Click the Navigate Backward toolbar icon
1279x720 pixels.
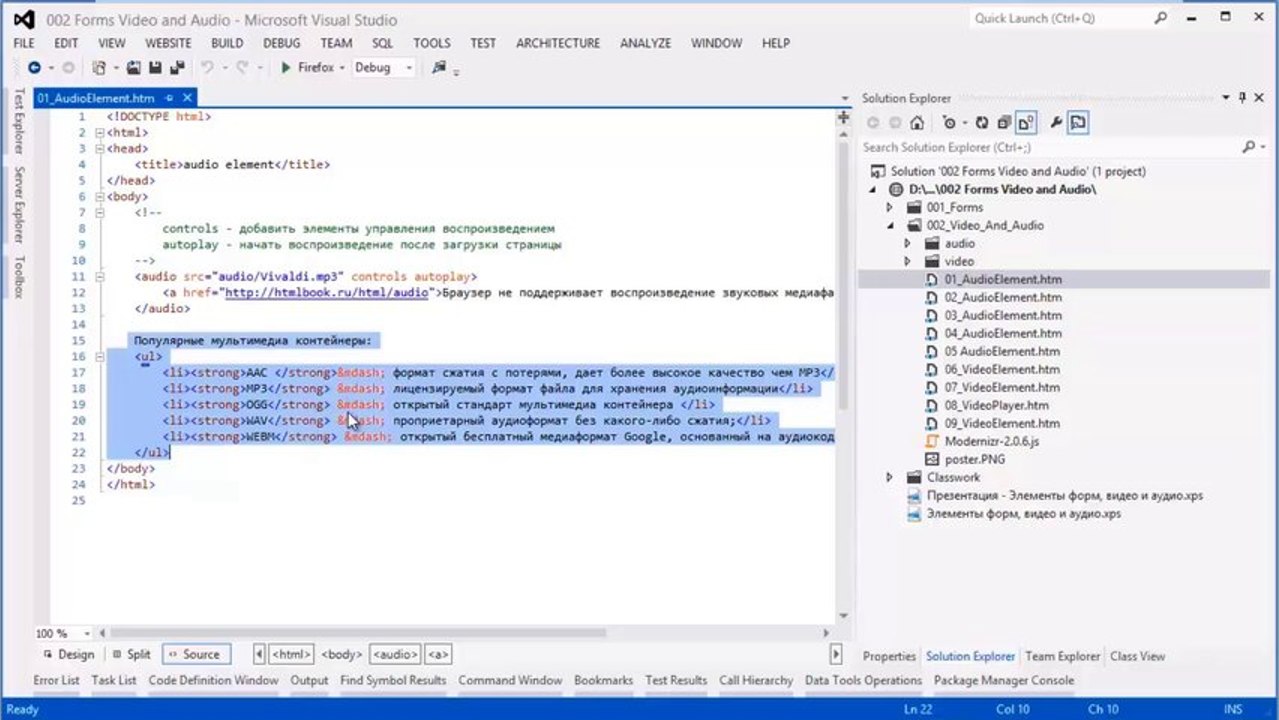click(34, 68)
